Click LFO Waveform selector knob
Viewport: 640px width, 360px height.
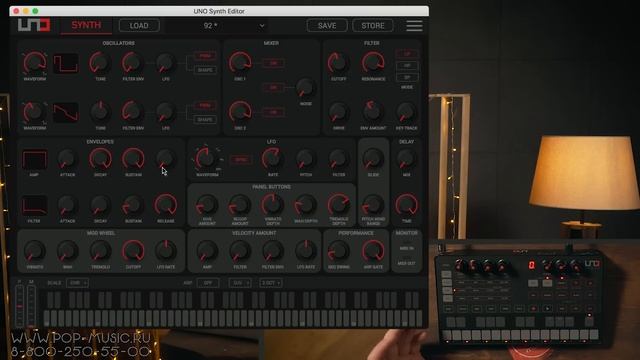(206, 158)
